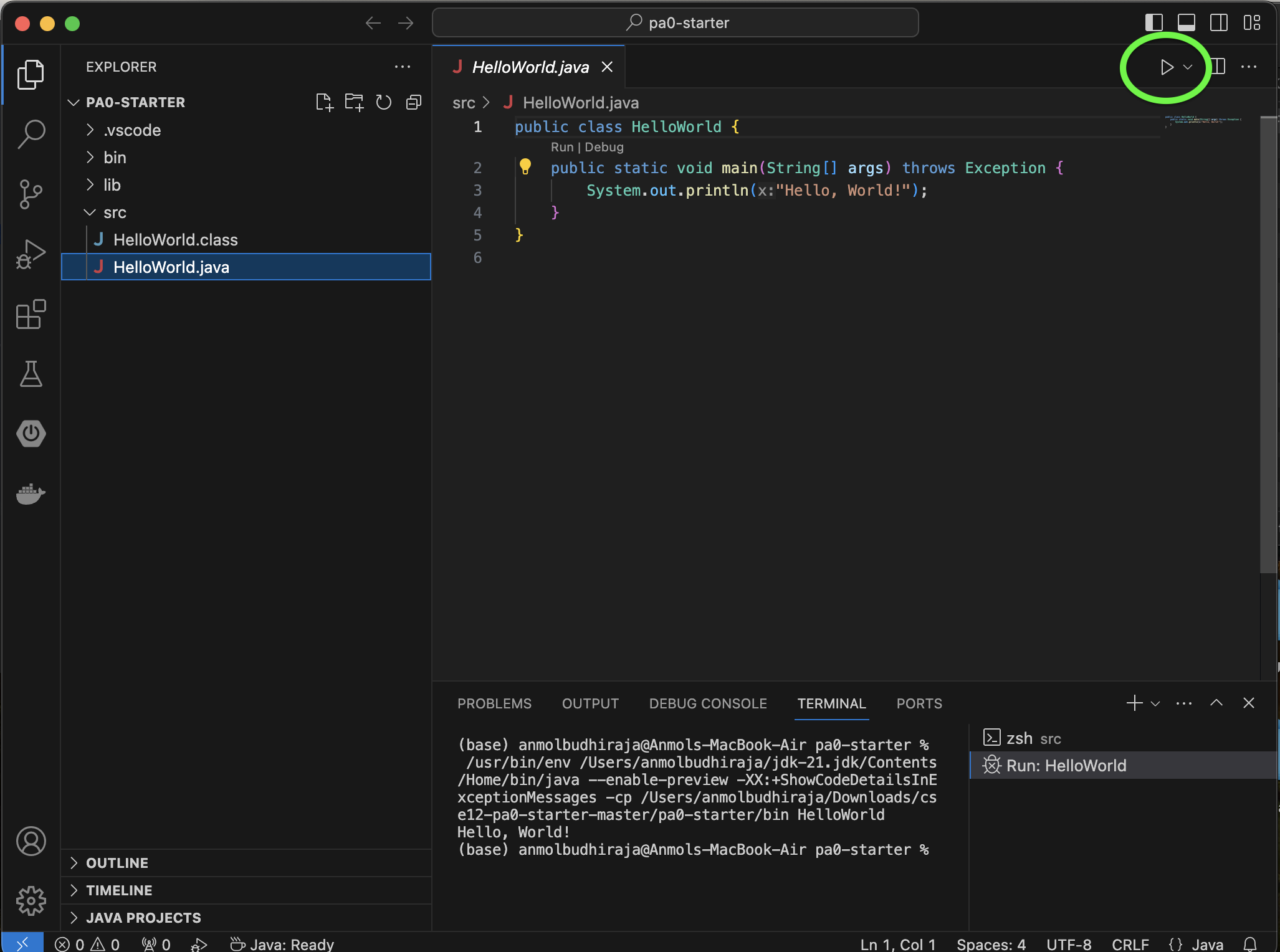
Task: Expand the .vscode folder
Action: point(246,130)
